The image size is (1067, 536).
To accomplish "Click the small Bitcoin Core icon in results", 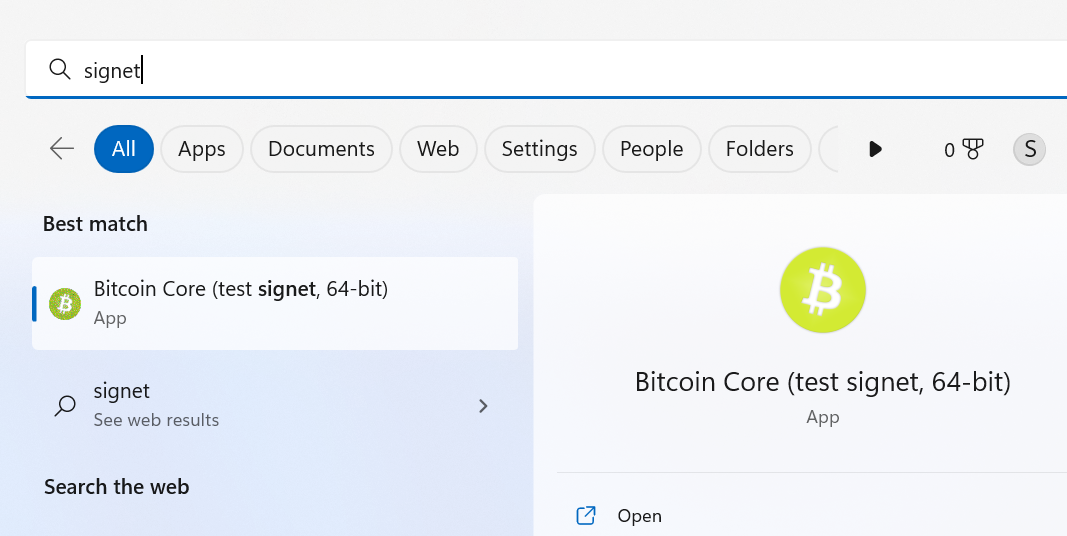I will [x=65, y=304].
